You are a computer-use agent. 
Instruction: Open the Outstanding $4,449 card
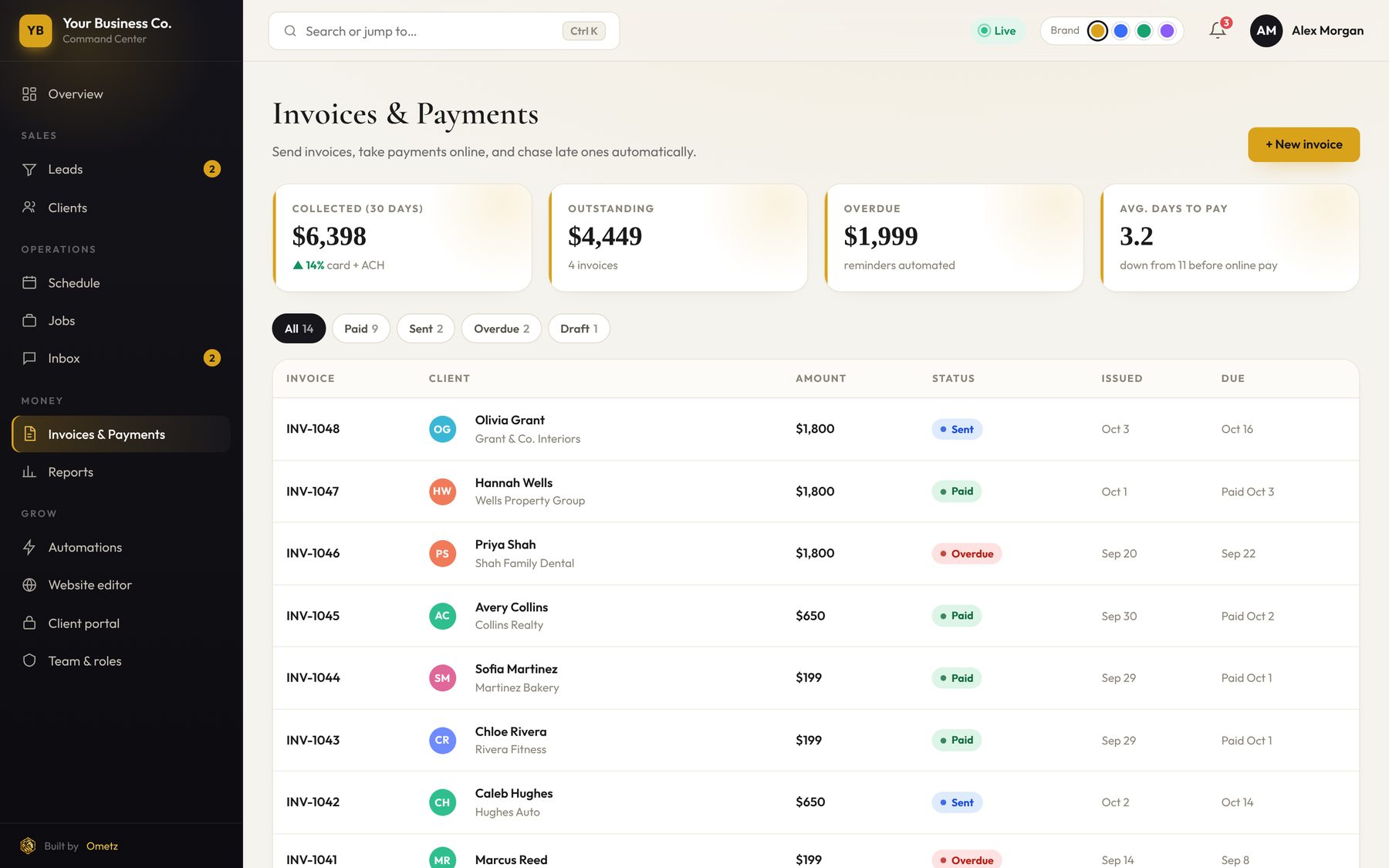tap(678, 238)
